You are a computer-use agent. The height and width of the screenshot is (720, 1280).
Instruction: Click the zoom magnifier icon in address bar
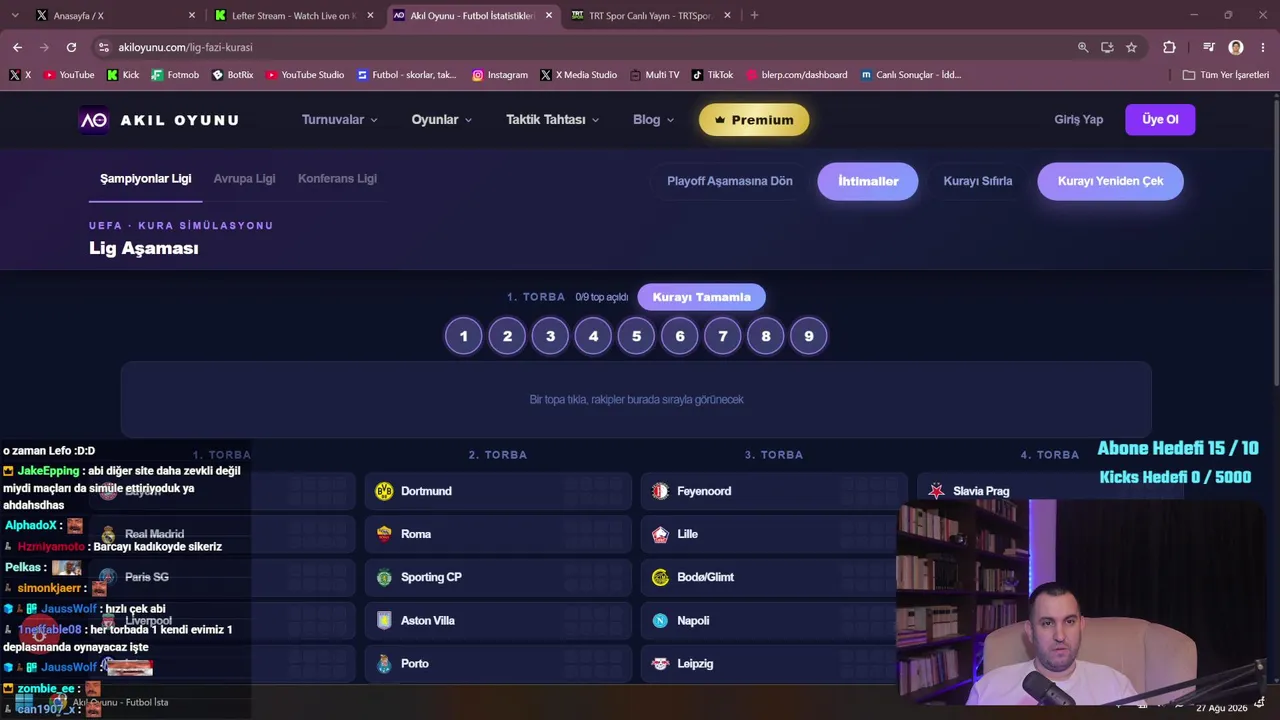[1083, 47]
